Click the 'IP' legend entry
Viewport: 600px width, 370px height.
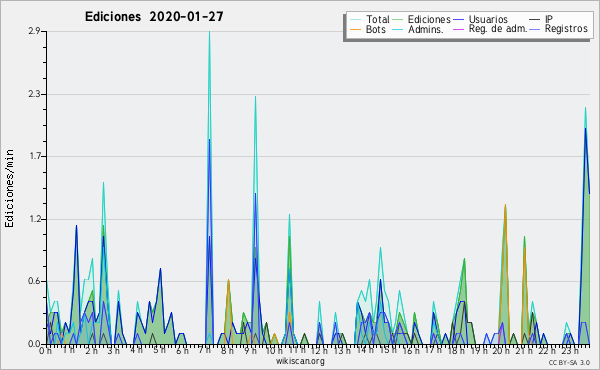549,19
